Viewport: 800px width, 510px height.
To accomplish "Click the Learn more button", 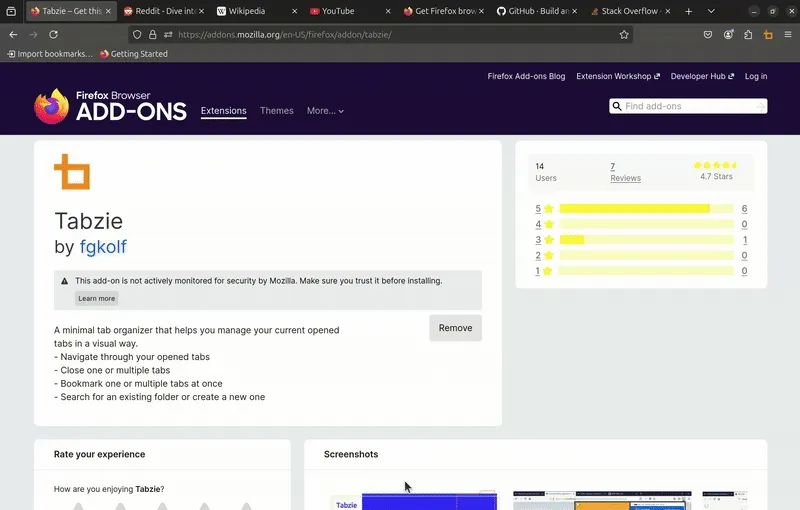I will pyautogui.click(x=96, y=298).
